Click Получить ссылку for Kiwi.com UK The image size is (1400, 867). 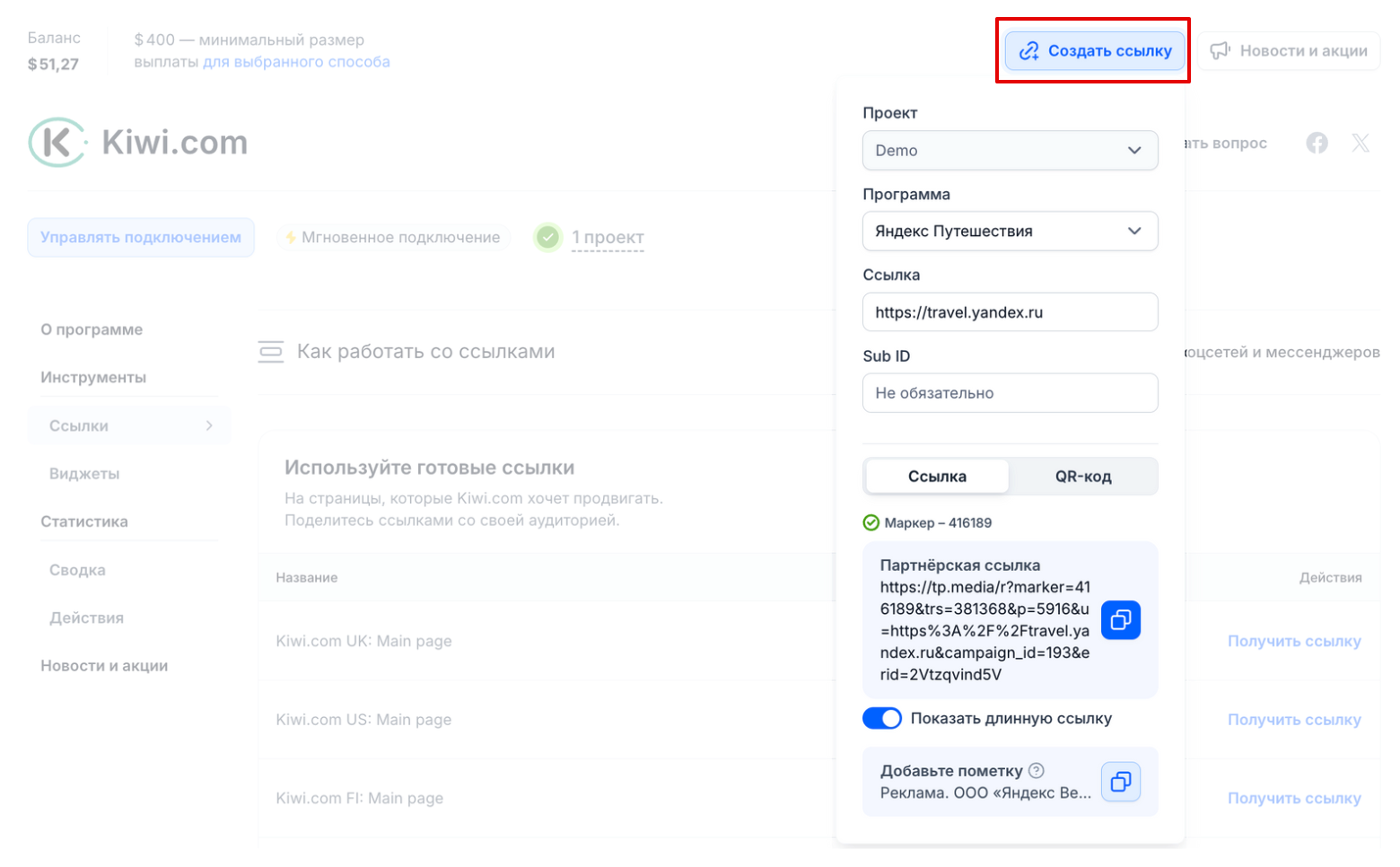[1294, 641]
